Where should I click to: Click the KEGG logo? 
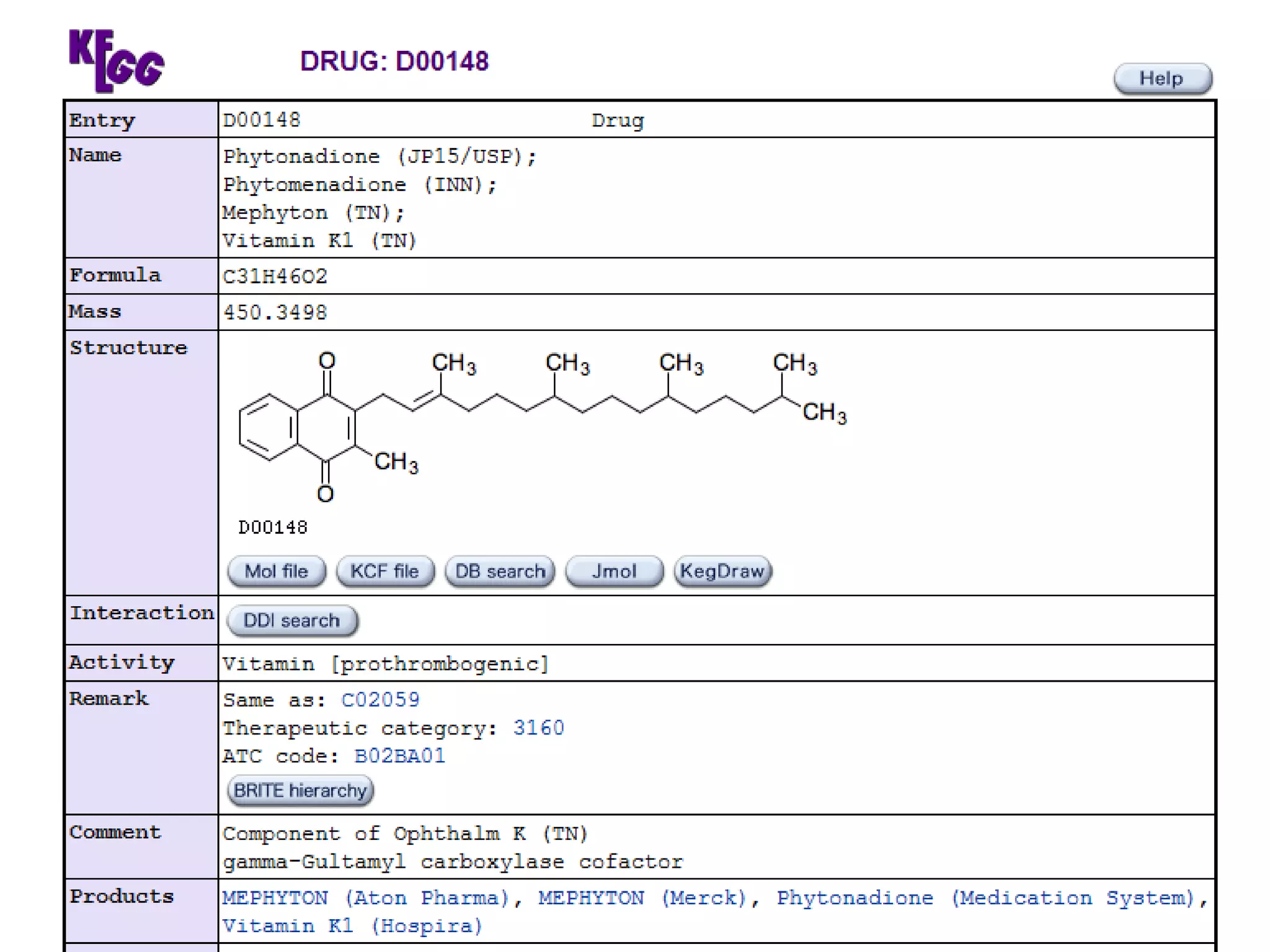(x=116, y=60)
